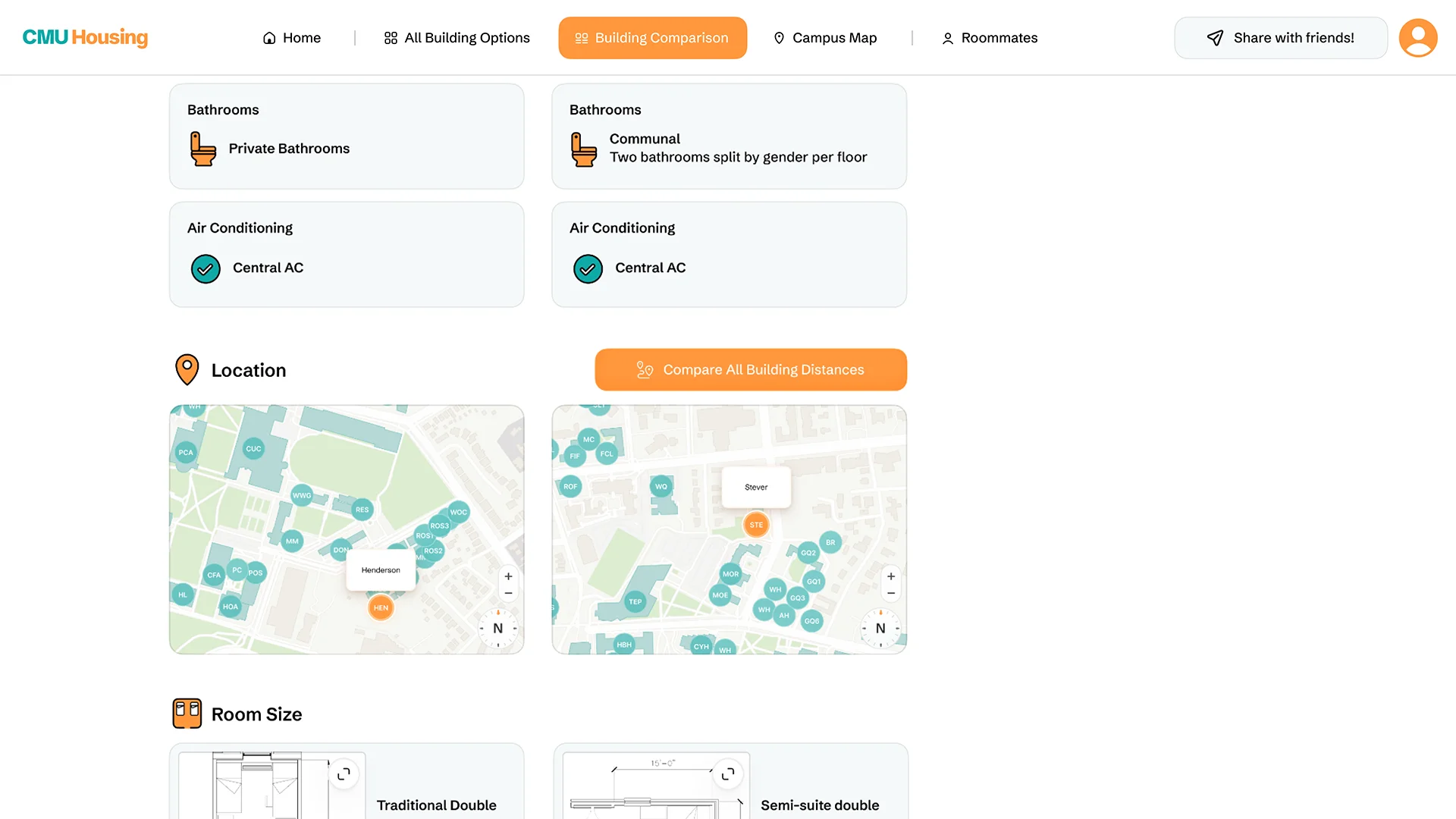This screenshot has width=1456, height=819.
Task: Expand the Traditional Double floor plan image
Action: point(344,773)
